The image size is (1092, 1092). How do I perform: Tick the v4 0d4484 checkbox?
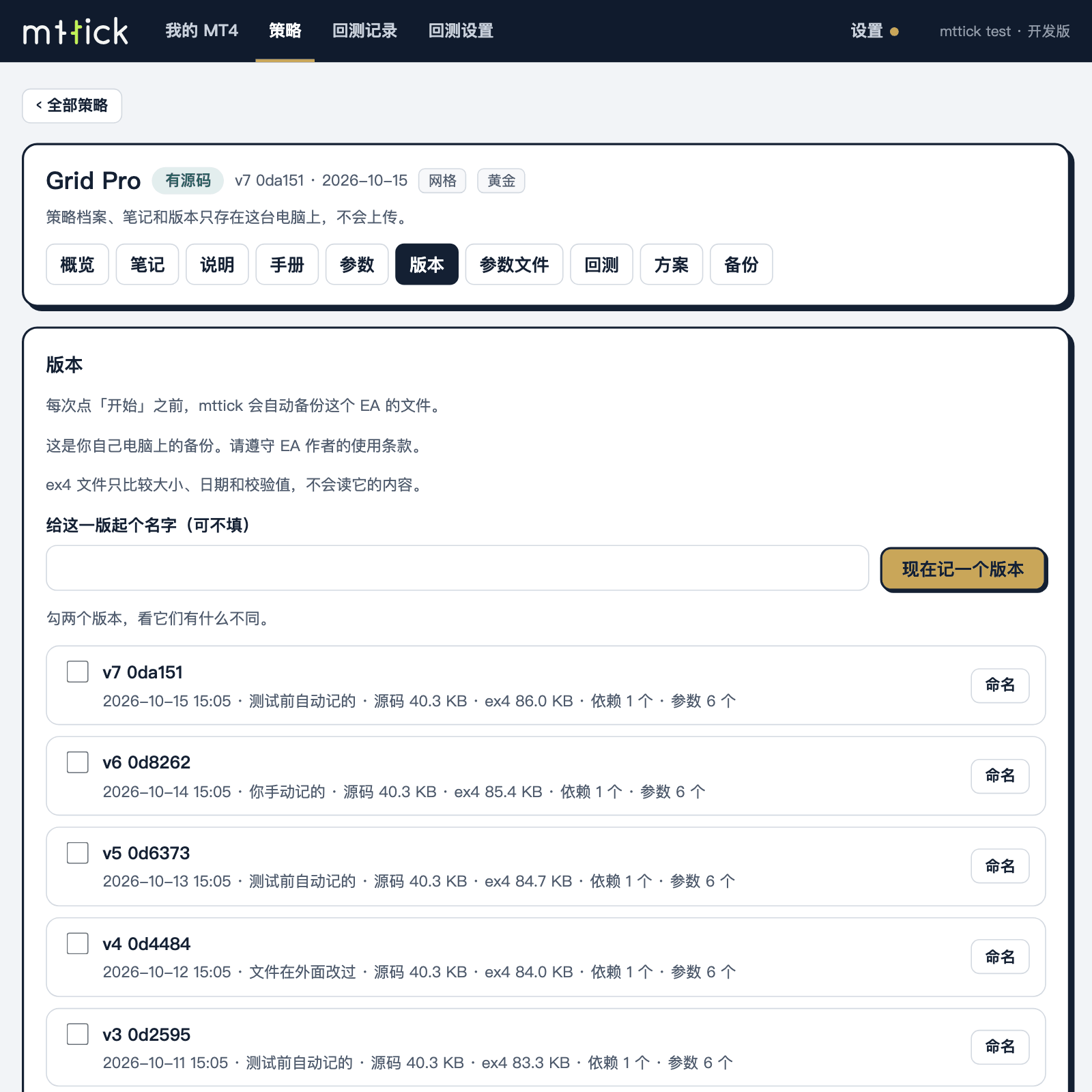[x=78, y=944]
